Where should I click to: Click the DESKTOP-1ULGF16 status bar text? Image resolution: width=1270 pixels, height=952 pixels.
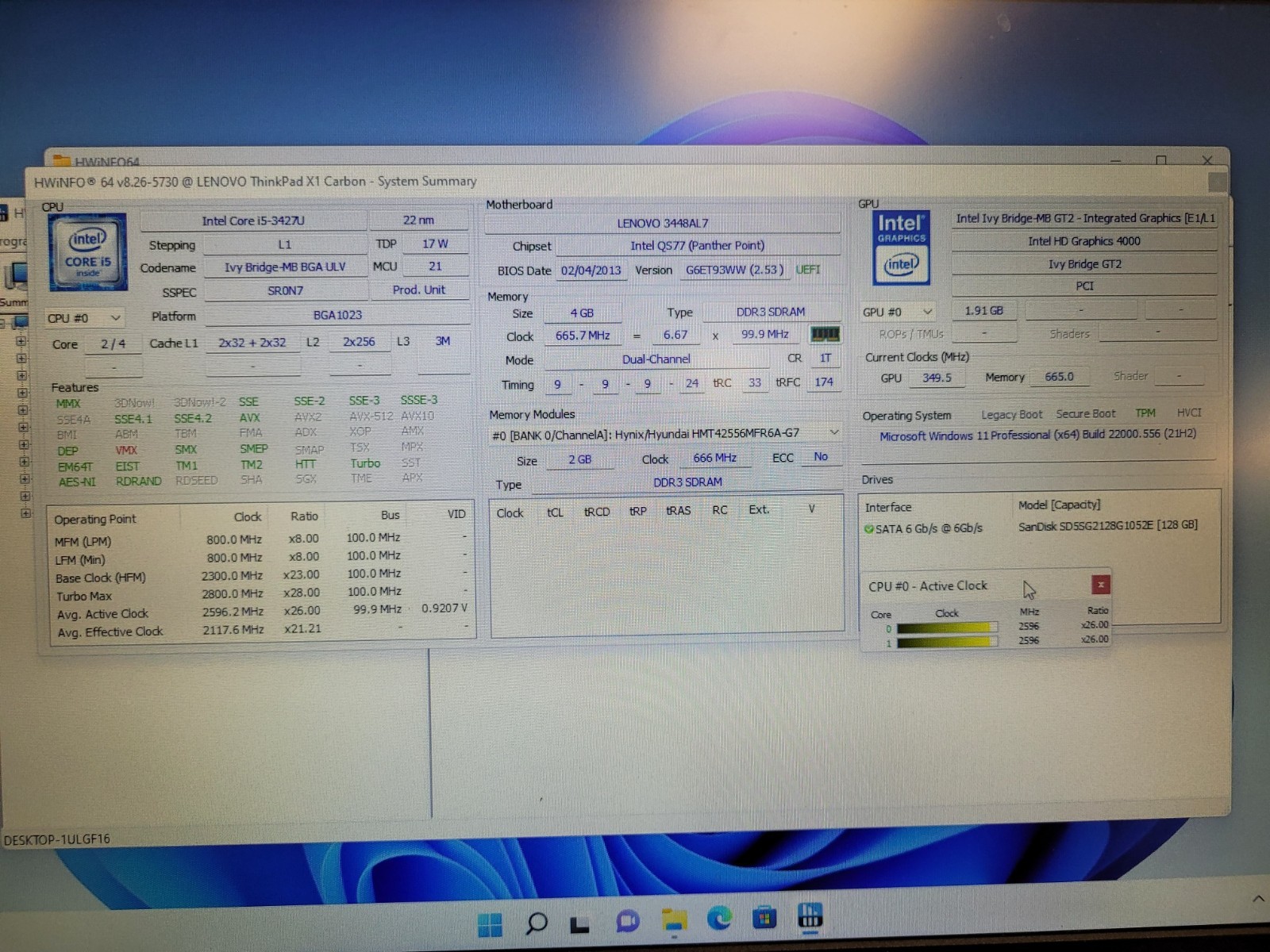[56, 839]
